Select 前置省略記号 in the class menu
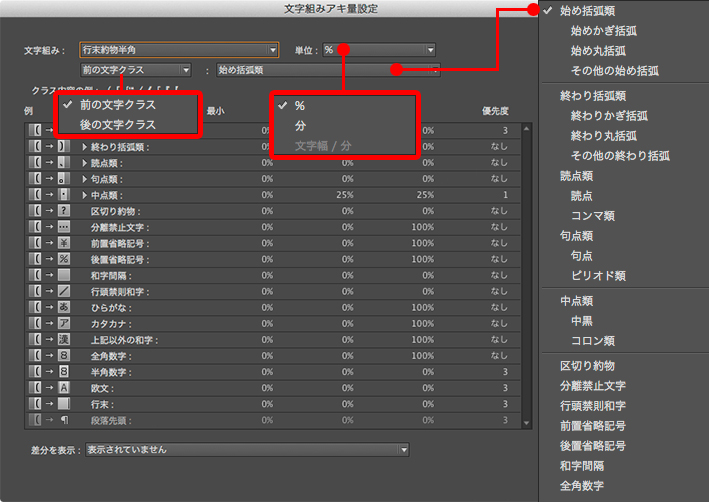This screenshot has width=709, height=502. click(x=593, y=426)
